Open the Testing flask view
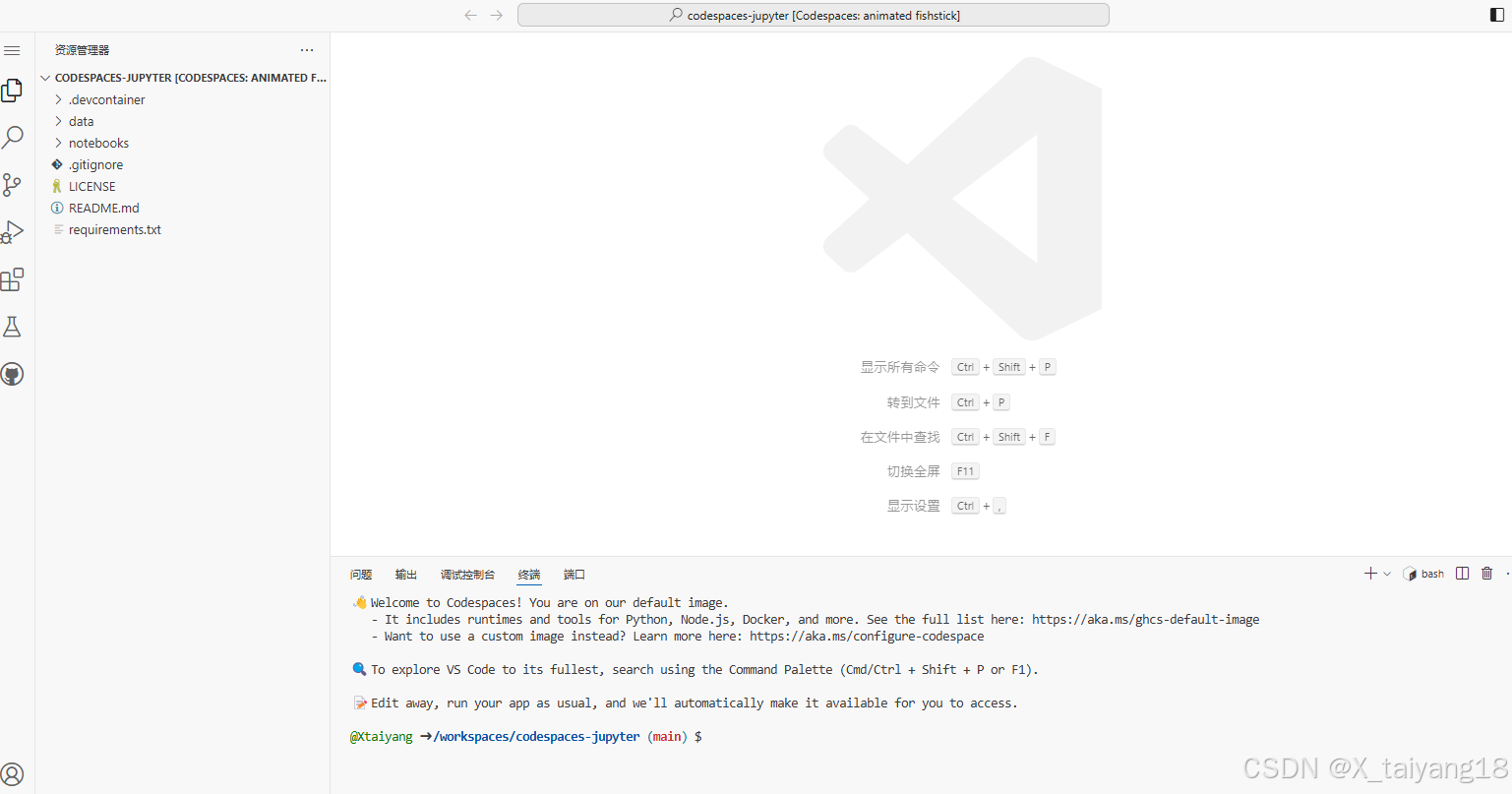Screen dimensions: 1512x794 pyautogui.click(x=12, y=327)
